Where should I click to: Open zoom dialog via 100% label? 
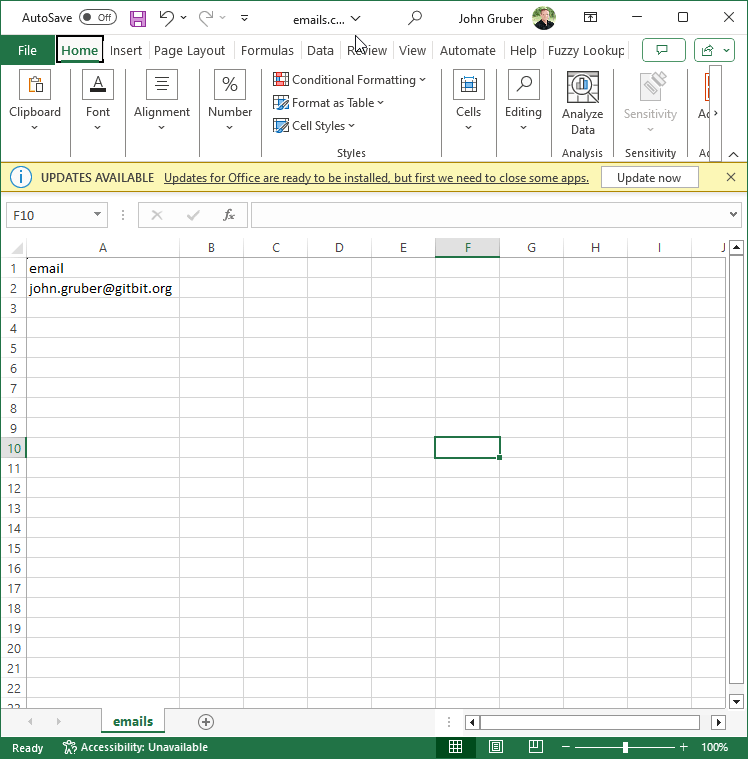tap(715, 747)
